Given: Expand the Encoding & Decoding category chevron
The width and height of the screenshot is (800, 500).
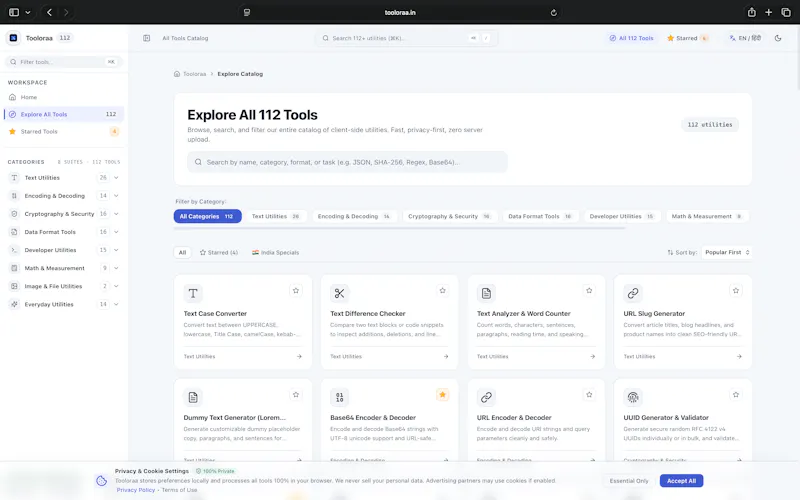Looking at the screenshot, I should (x=116, y=196).
